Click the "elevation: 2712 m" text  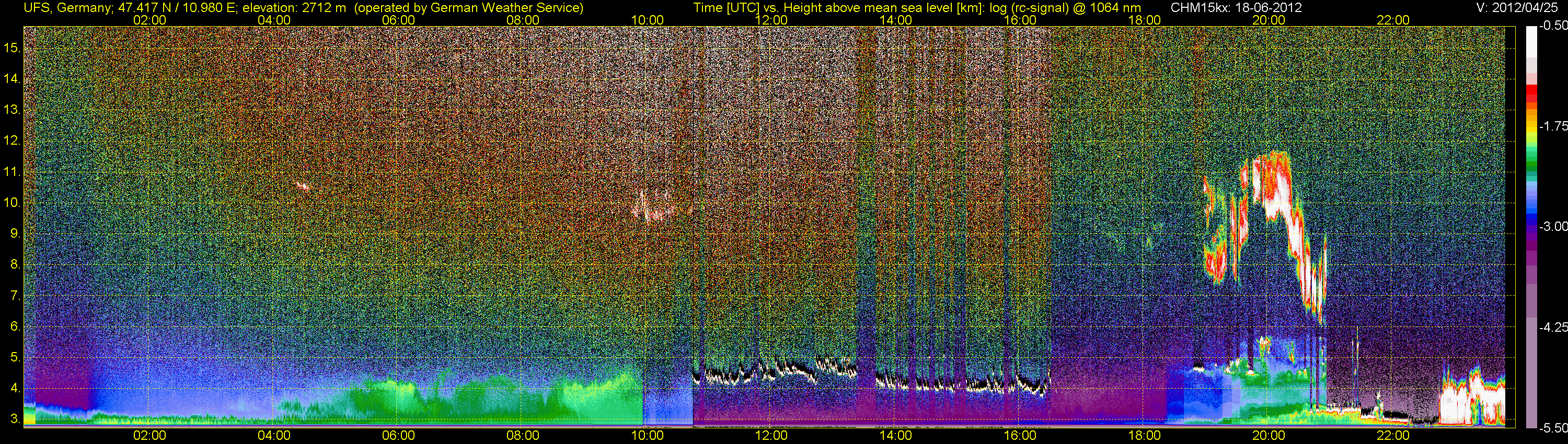(x=294, y=7)
